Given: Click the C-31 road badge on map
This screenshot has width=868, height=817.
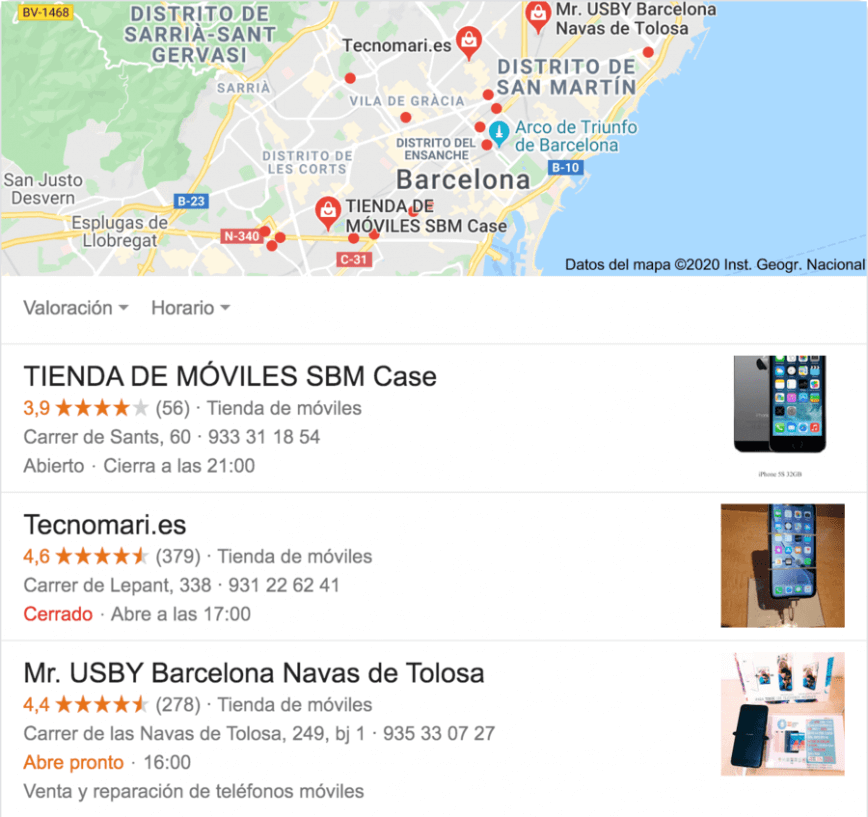Looking at the screenshot, I should point(354,259).
